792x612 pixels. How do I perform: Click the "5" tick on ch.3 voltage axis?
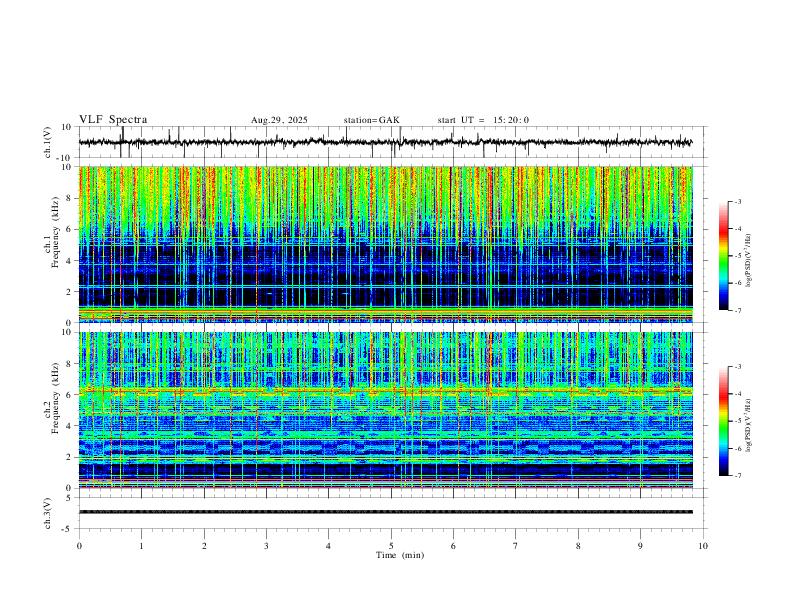(70, 497)
